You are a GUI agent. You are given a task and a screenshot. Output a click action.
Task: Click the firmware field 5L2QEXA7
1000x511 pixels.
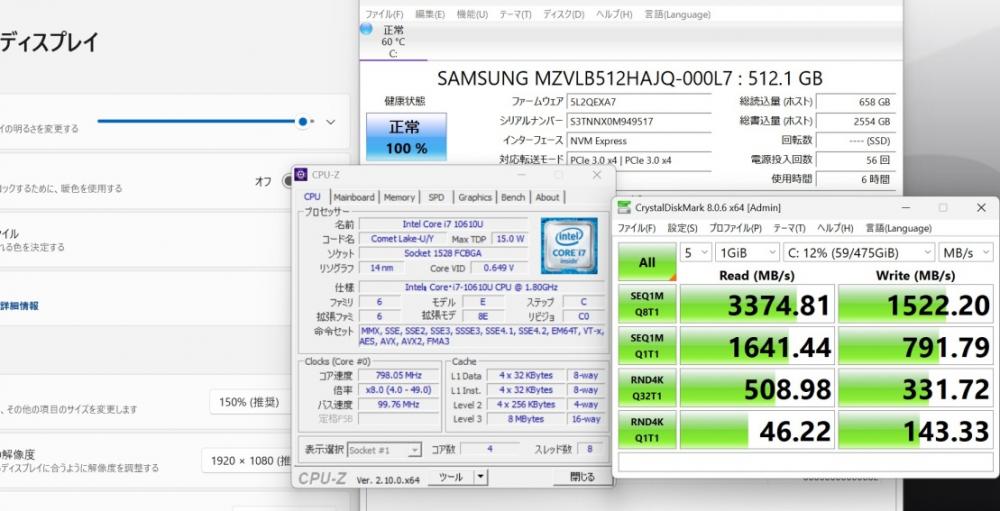coord(638,101)
